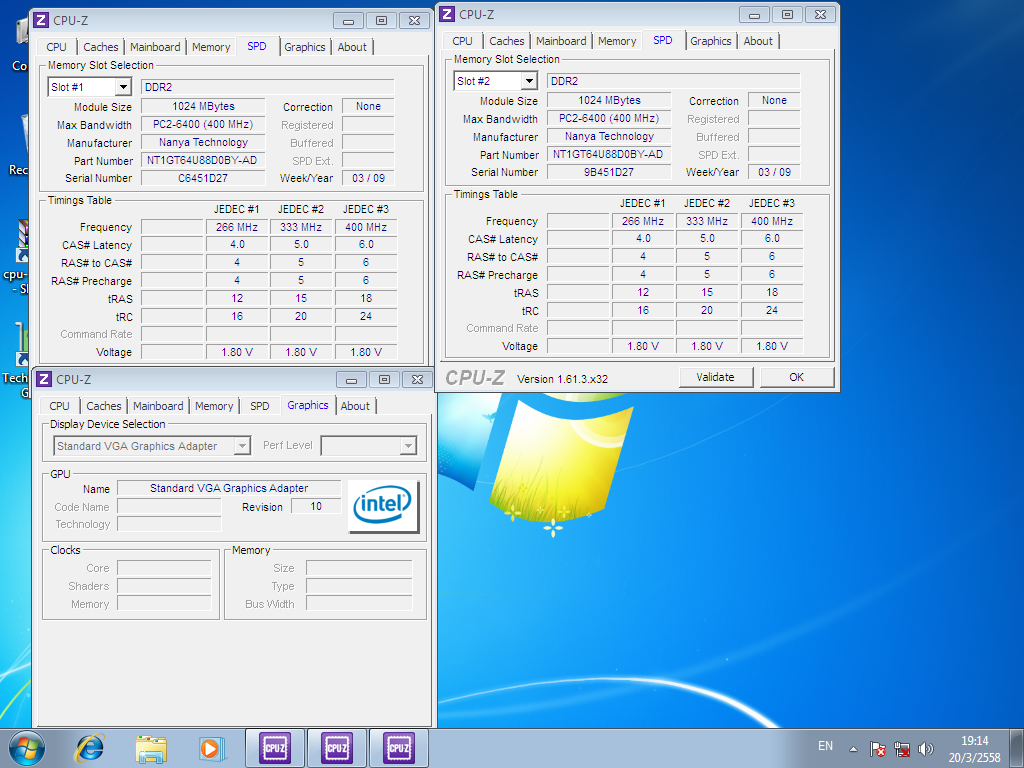Click Slot #2 Correction value None
1024x768 pixels.
[x=774, y=101]
